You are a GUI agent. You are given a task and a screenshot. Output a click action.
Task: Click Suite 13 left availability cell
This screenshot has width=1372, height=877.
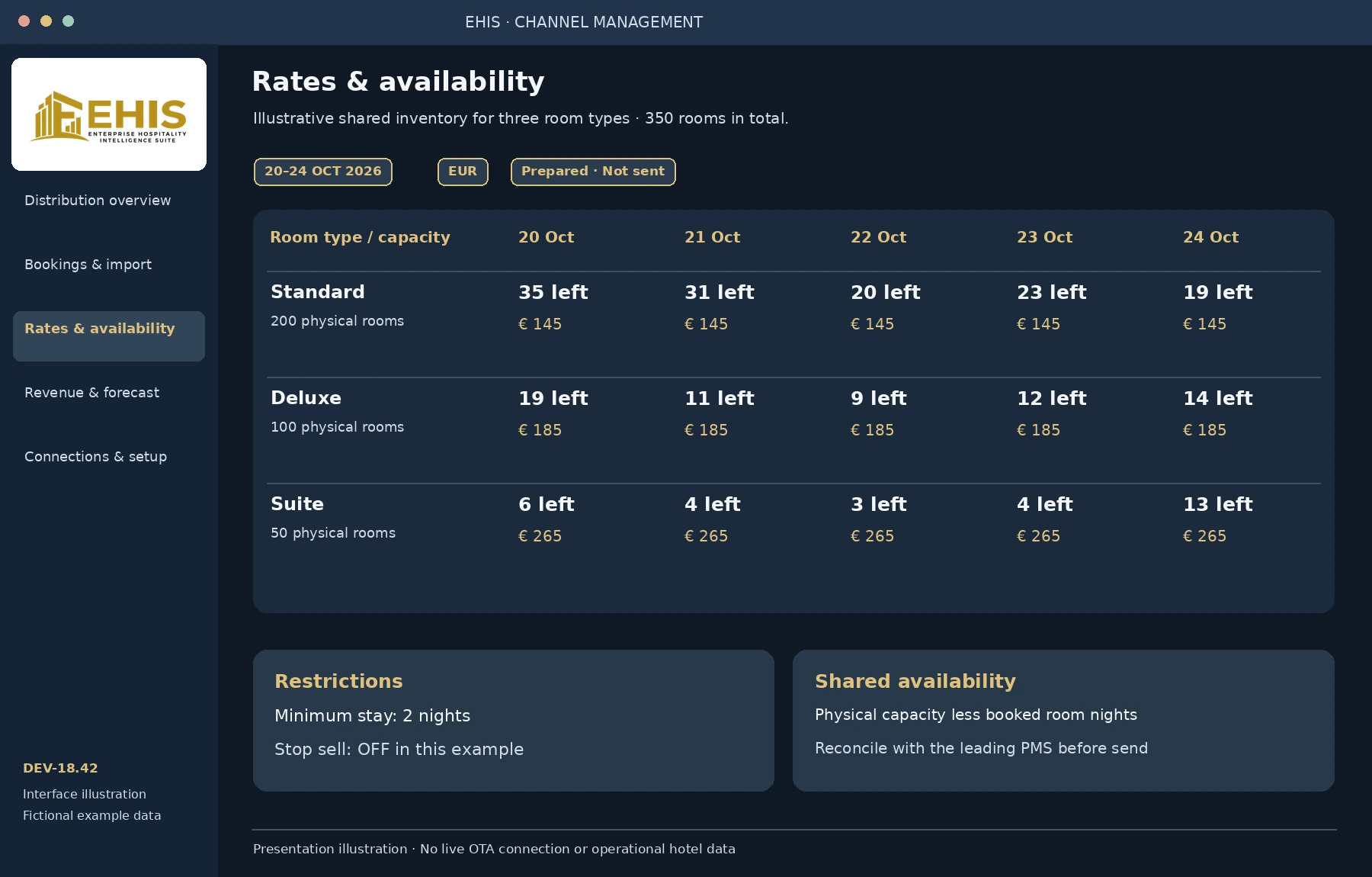(x=1218, y=504)
